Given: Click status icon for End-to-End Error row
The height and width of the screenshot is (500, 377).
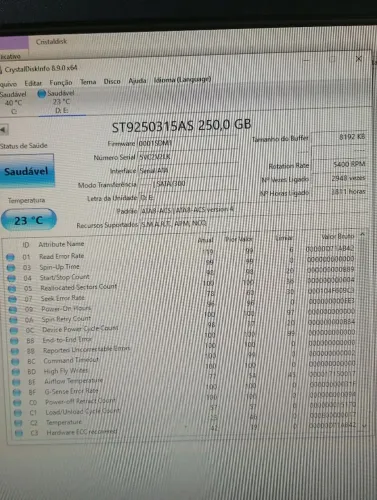Looking at the screenshot, I should (x=14, y=341).
